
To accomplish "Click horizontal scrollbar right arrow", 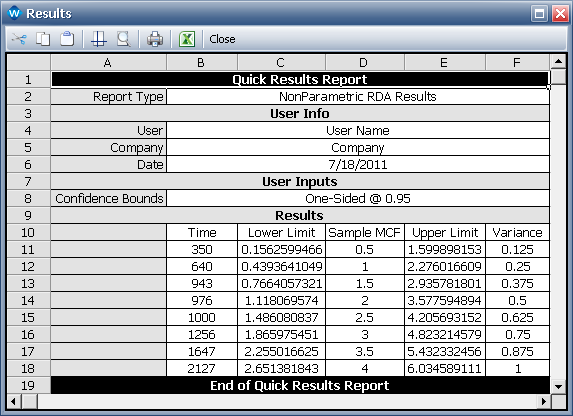I will [544, 402].
